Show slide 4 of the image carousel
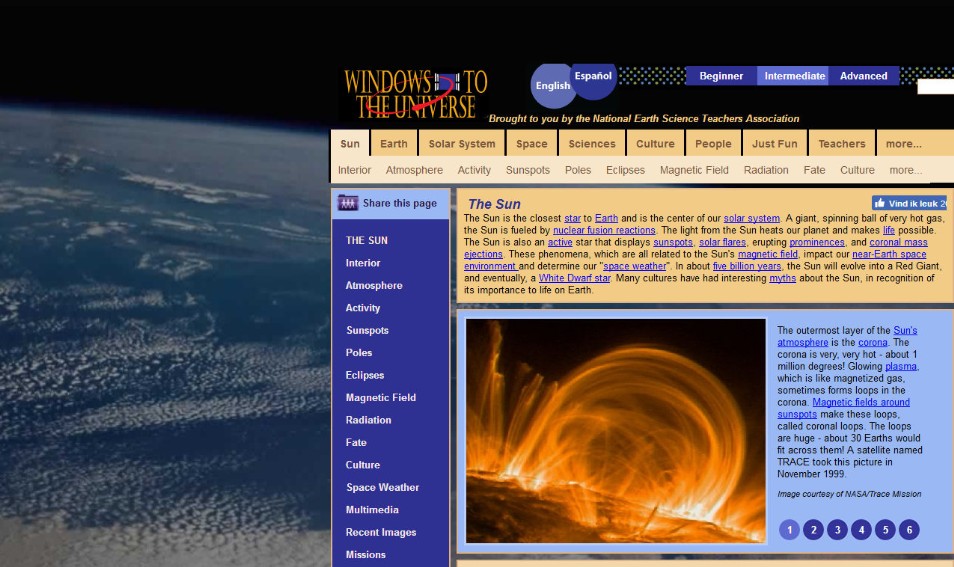 861,530
